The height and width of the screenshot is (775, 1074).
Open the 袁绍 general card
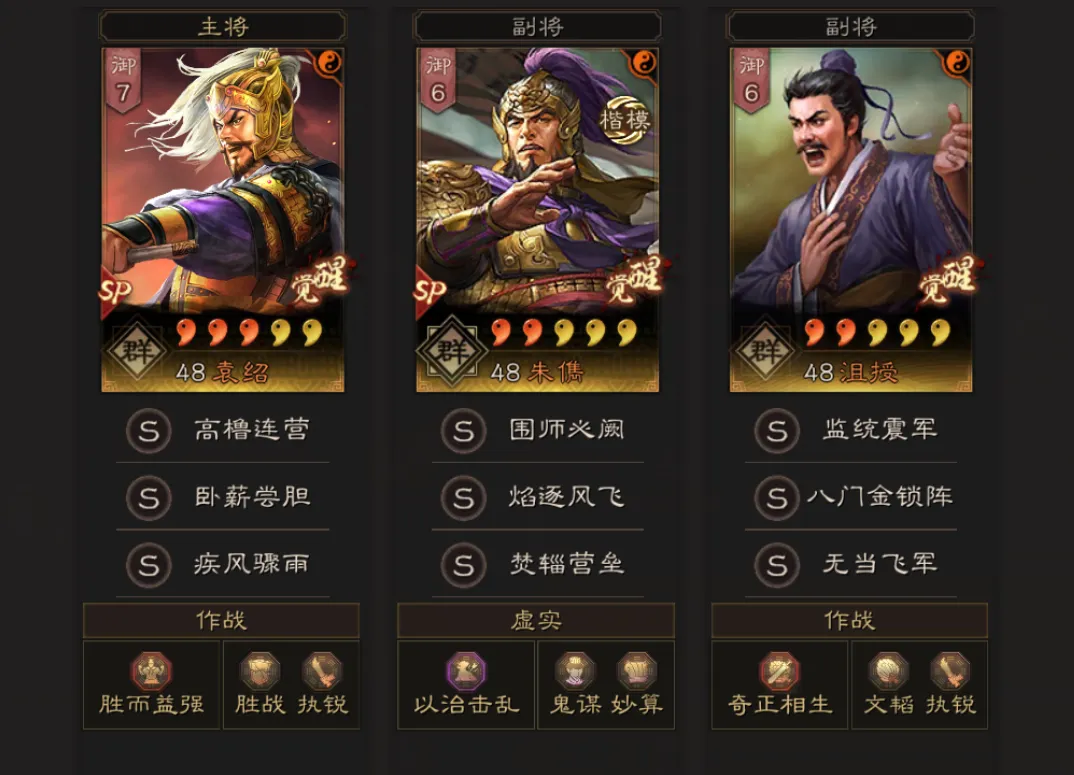223,219
